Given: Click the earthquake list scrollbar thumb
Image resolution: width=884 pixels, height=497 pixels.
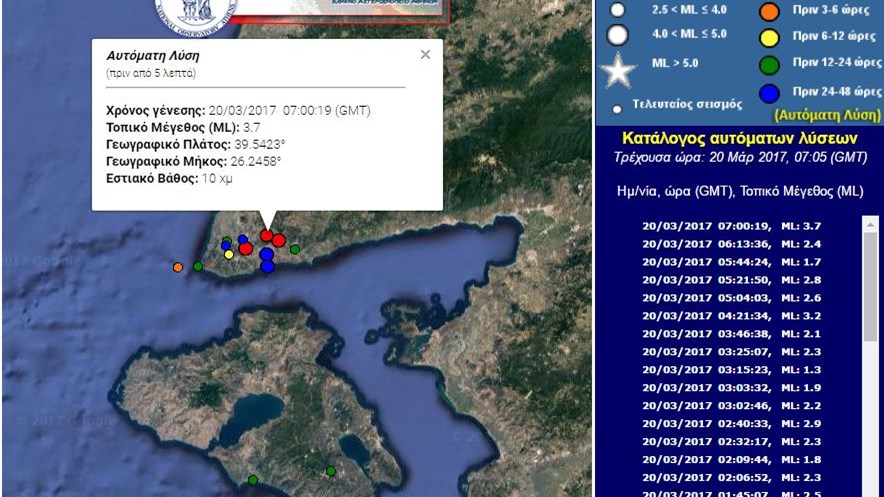Looking at the screenshot, I should pos(870,286).
